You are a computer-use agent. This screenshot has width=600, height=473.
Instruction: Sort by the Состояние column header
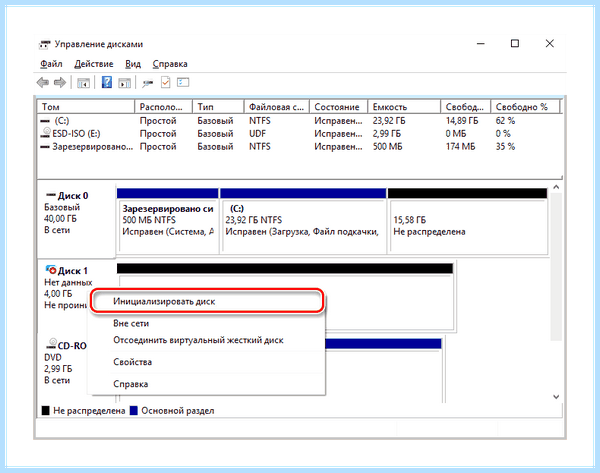pos(339,107)
